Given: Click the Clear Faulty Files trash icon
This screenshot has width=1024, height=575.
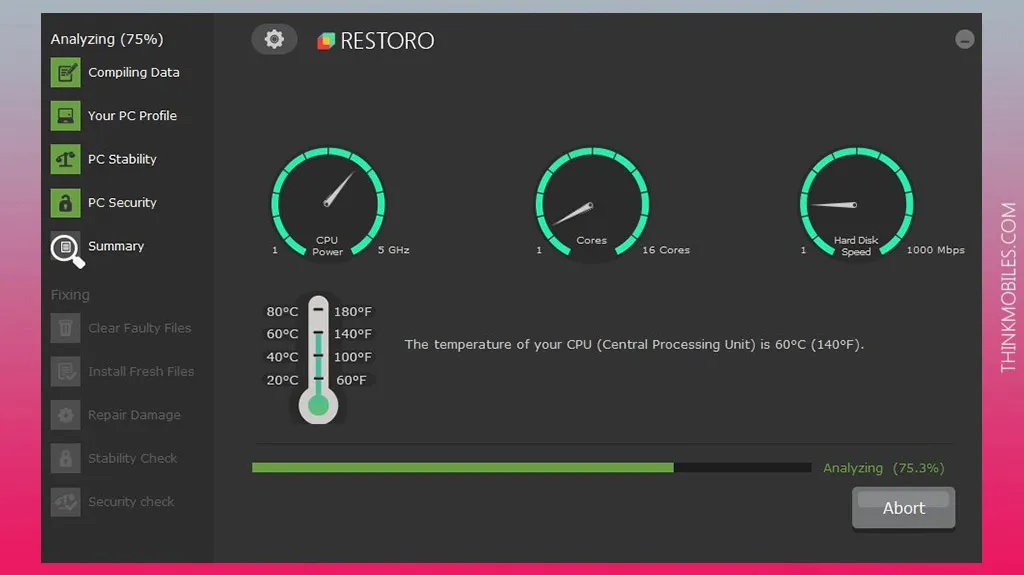Looking at the screenshot, I should pyautogui.click(x=65, y=328).
